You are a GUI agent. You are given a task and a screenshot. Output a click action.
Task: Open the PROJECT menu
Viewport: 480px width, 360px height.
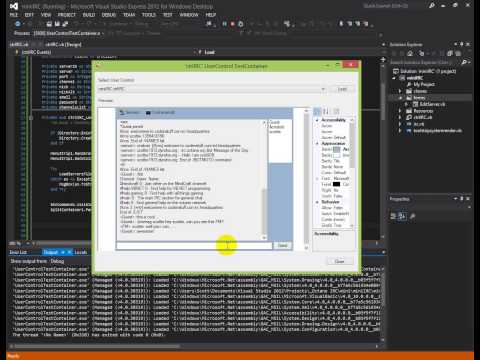(x=67, y=15)
